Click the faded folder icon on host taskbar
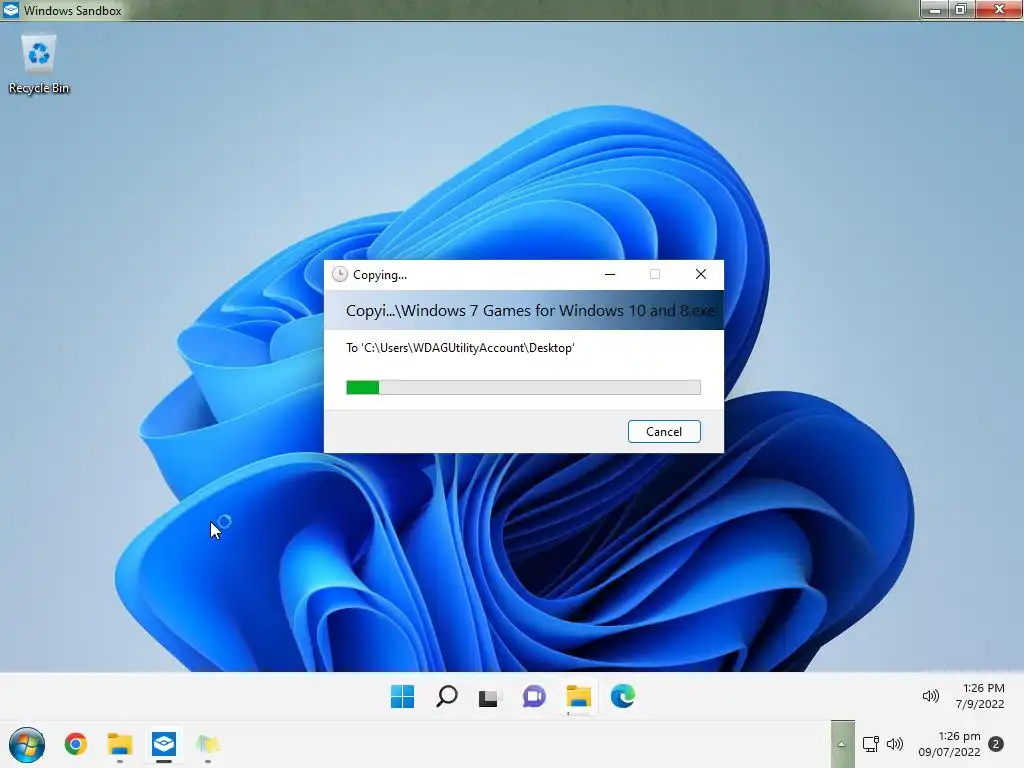Viewport: 1024px width, 768px height. click(x=208, y=744)
